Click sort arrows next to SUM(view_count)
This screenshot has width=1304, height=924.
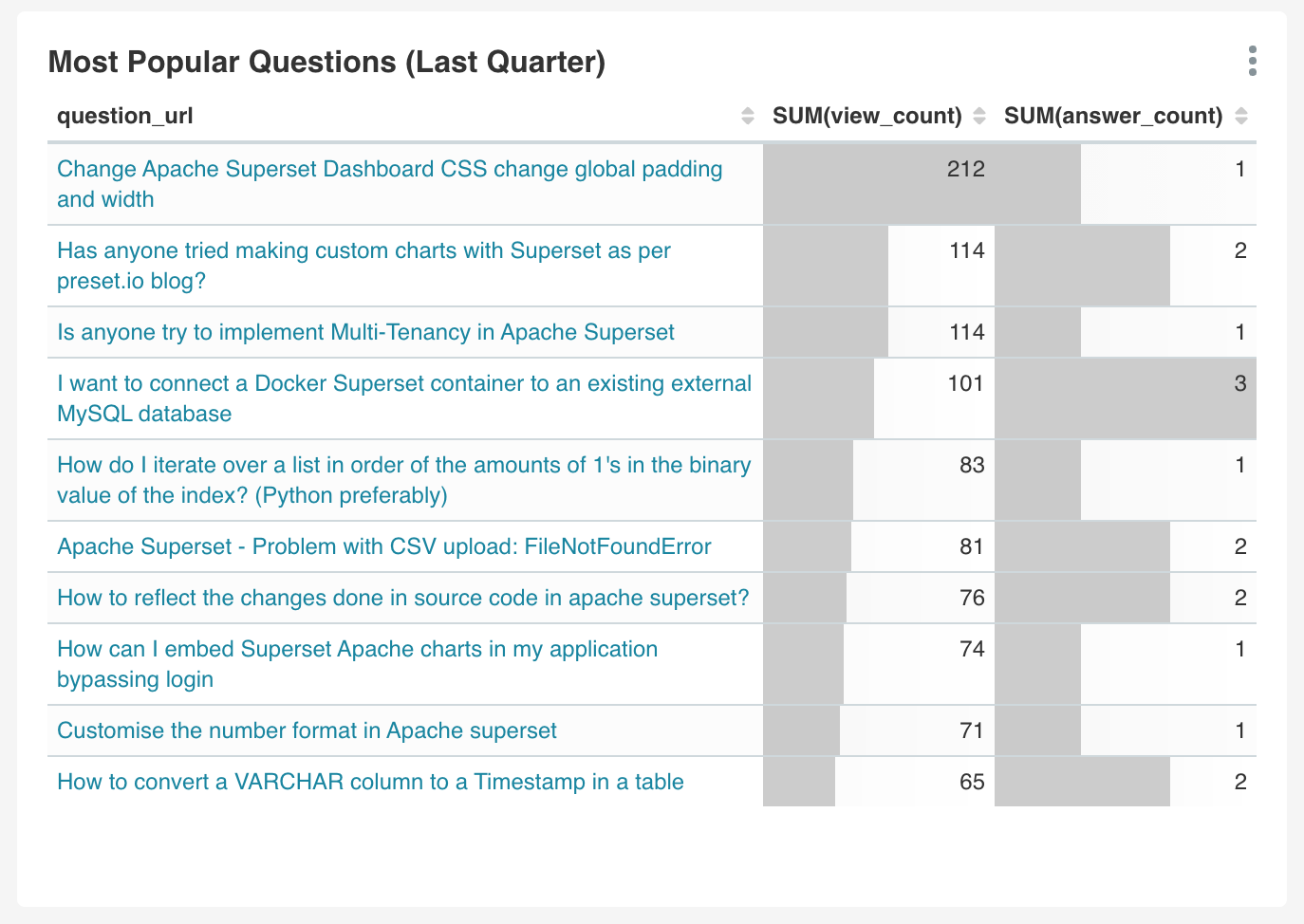[980, 116]
